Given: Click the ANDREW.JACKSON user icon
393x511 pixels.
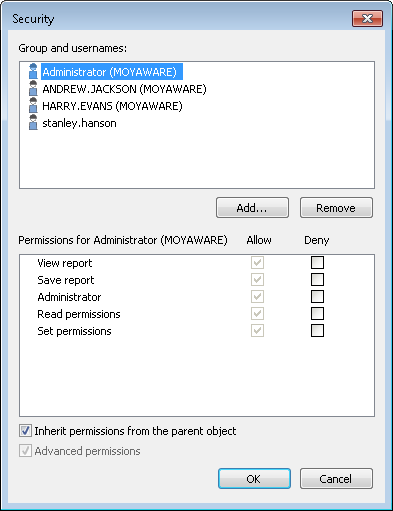Looking at the screenshot, I should coord(33,88).
